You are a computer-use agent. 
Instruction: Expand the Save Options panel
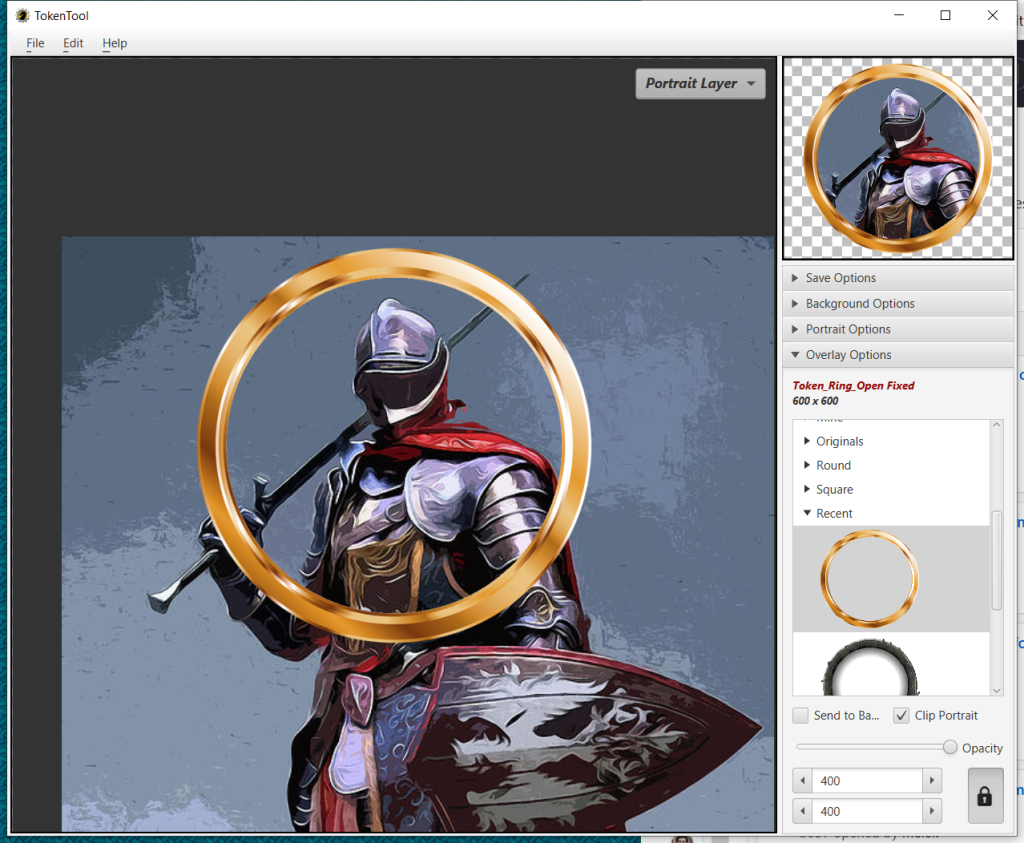840,278
